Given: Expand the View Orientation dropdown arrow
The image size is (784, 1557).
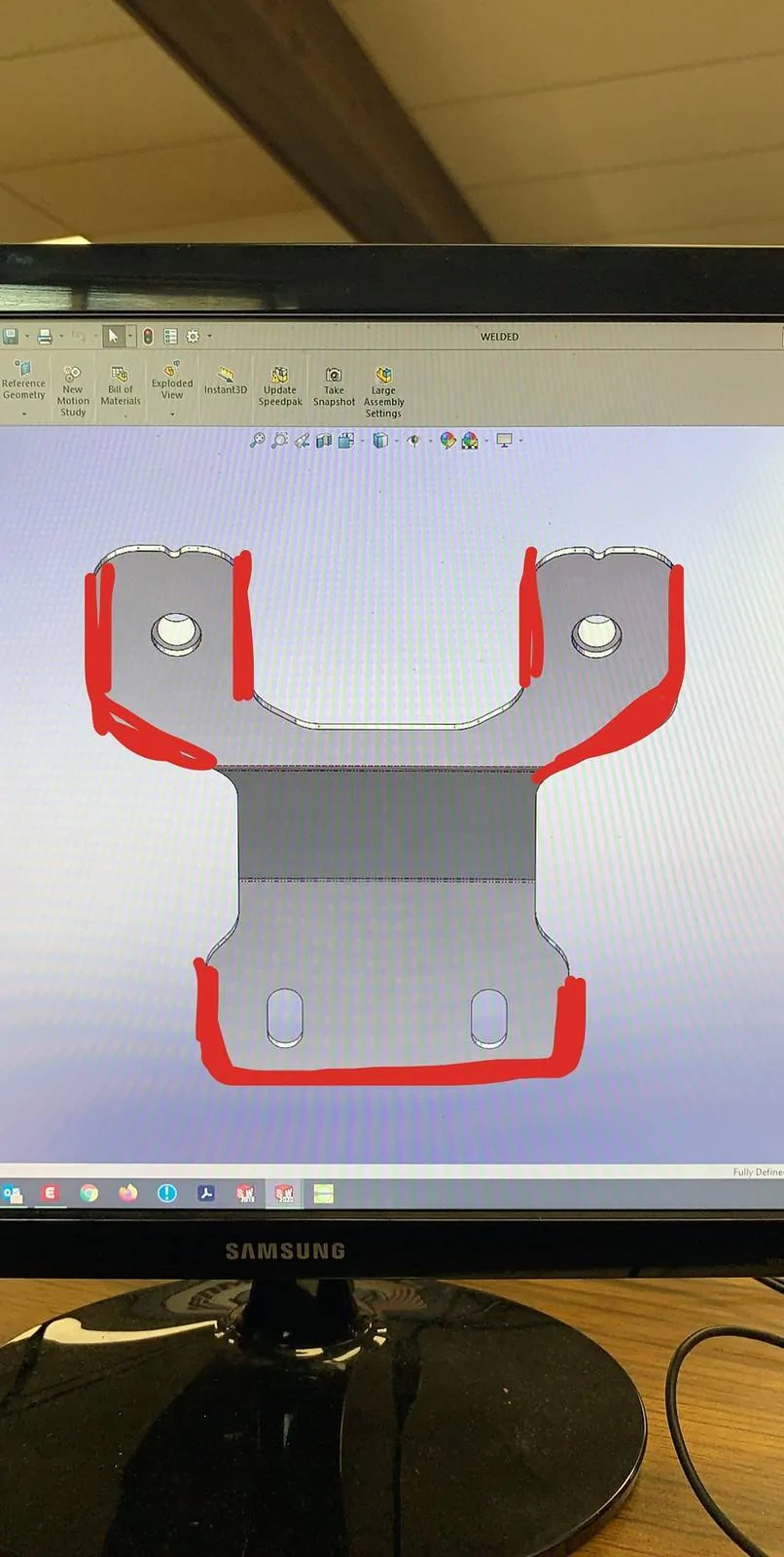Looking at the screenshot, I should (x=396, y=441).
